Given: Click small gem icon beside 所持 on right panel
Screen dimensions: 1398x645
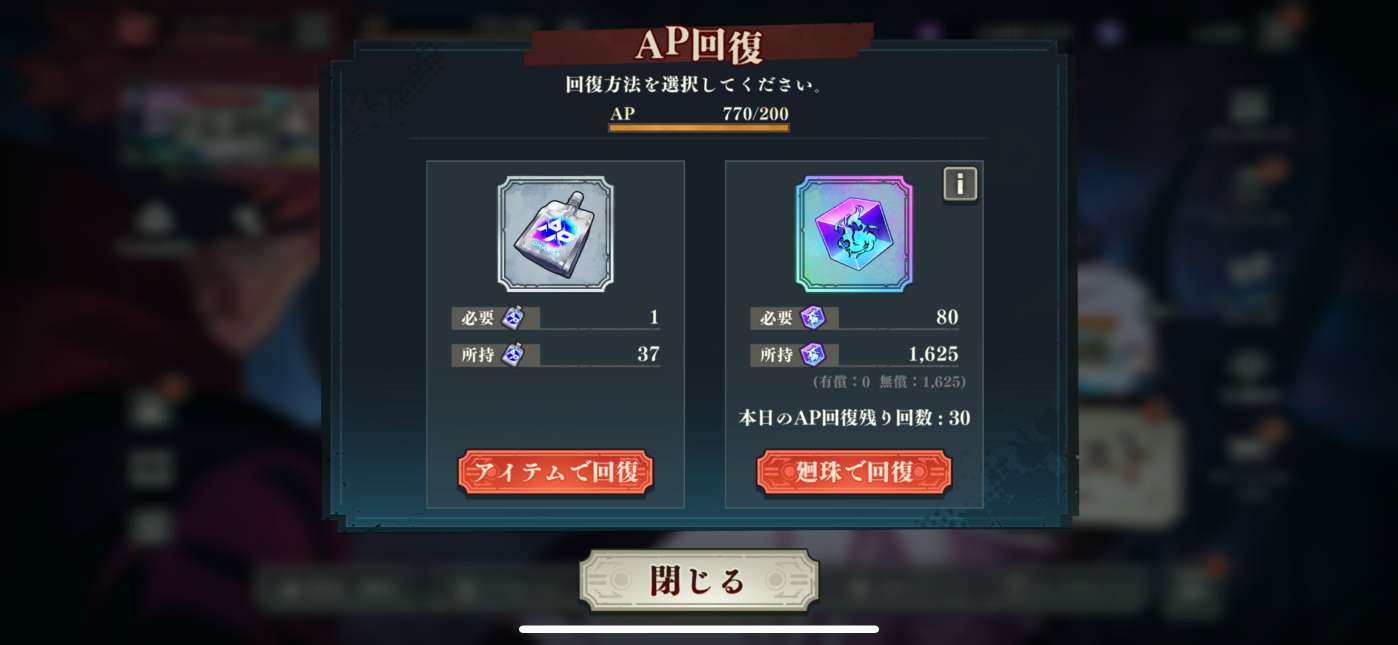Looking at the screenshot, I should pyautogui.click(x=812, y=354).
